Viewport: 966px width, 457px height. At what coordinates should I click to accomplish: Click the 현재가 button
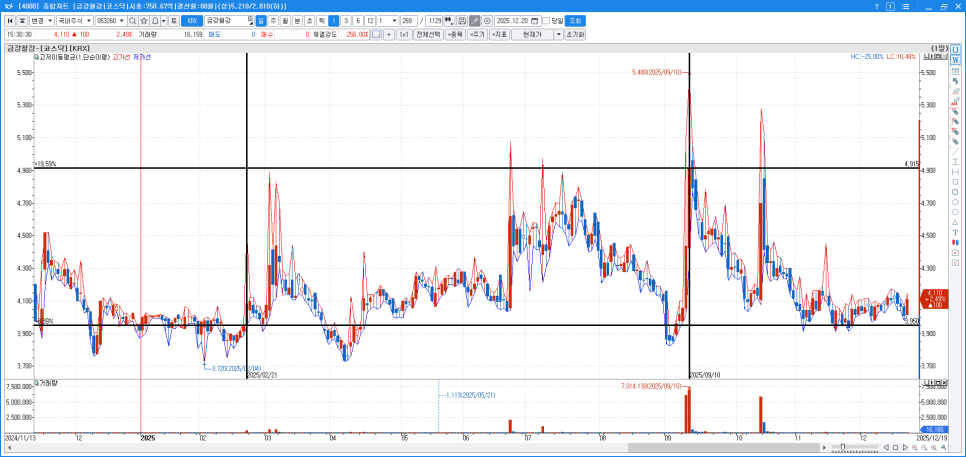coord(533,34)
